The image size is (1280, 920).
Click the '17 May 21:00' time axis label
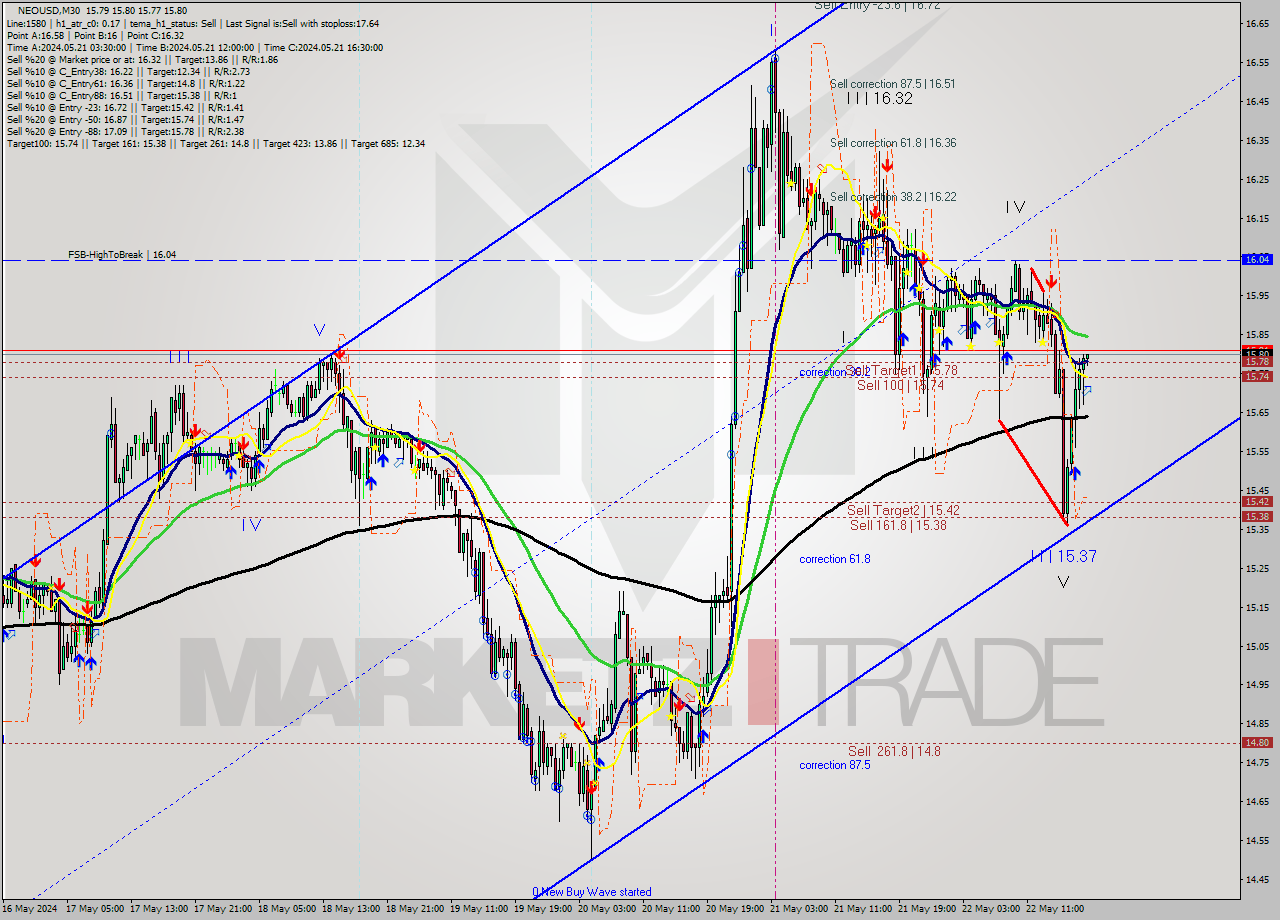coord(223,909)
